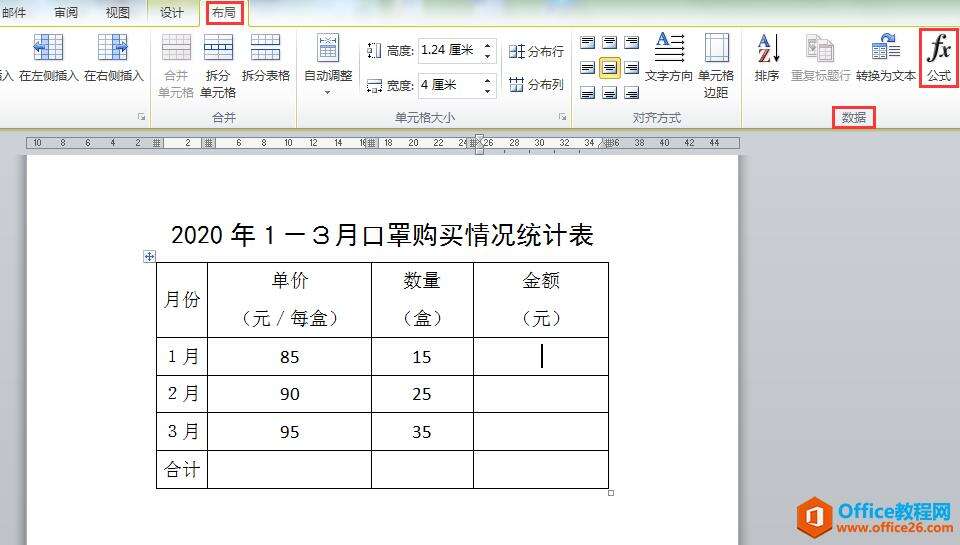960x545 pixels.
Task: Click the table move handle
Action: (149, 256)
